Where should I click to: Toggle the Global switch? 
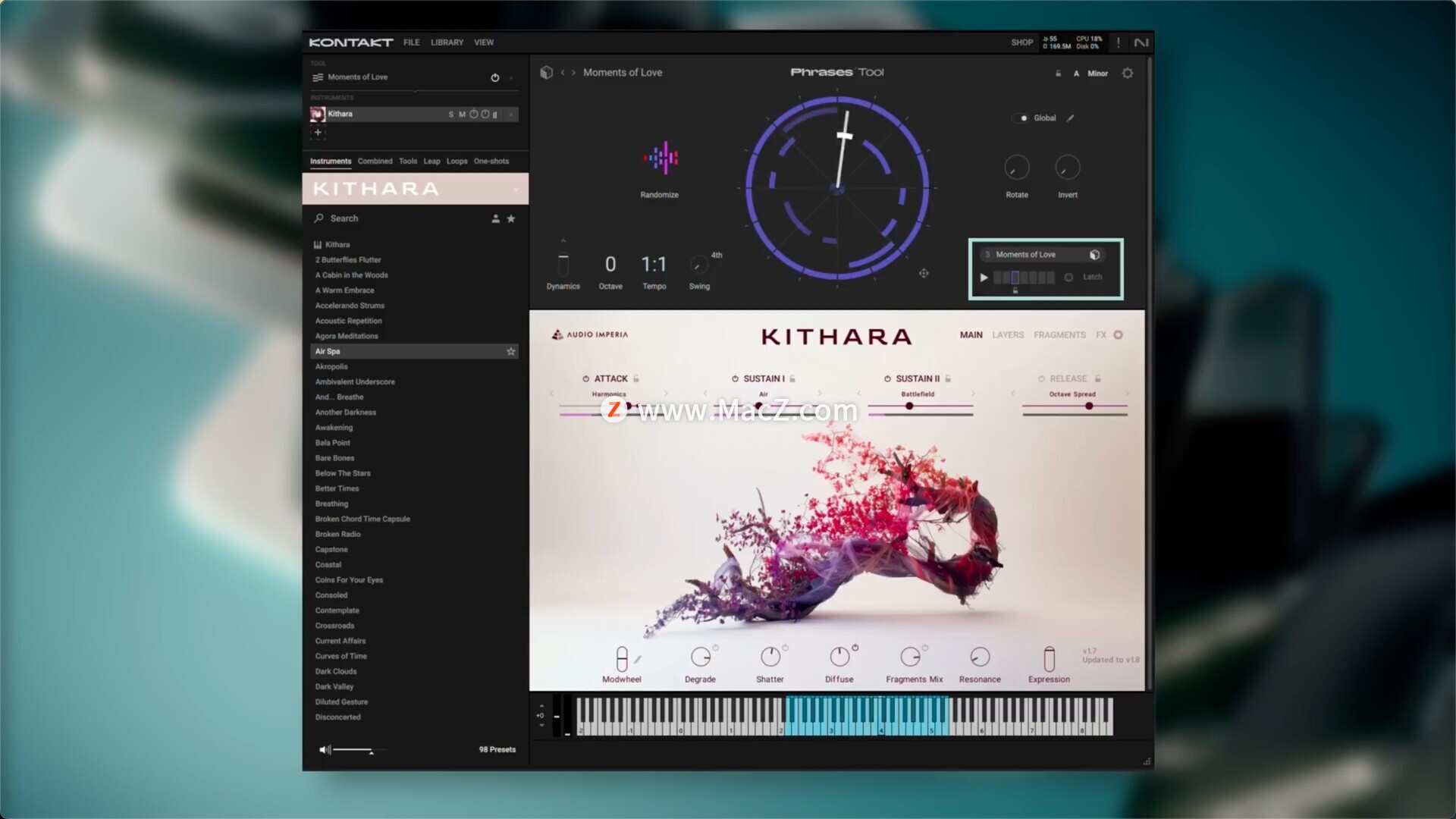(1020, 118)
